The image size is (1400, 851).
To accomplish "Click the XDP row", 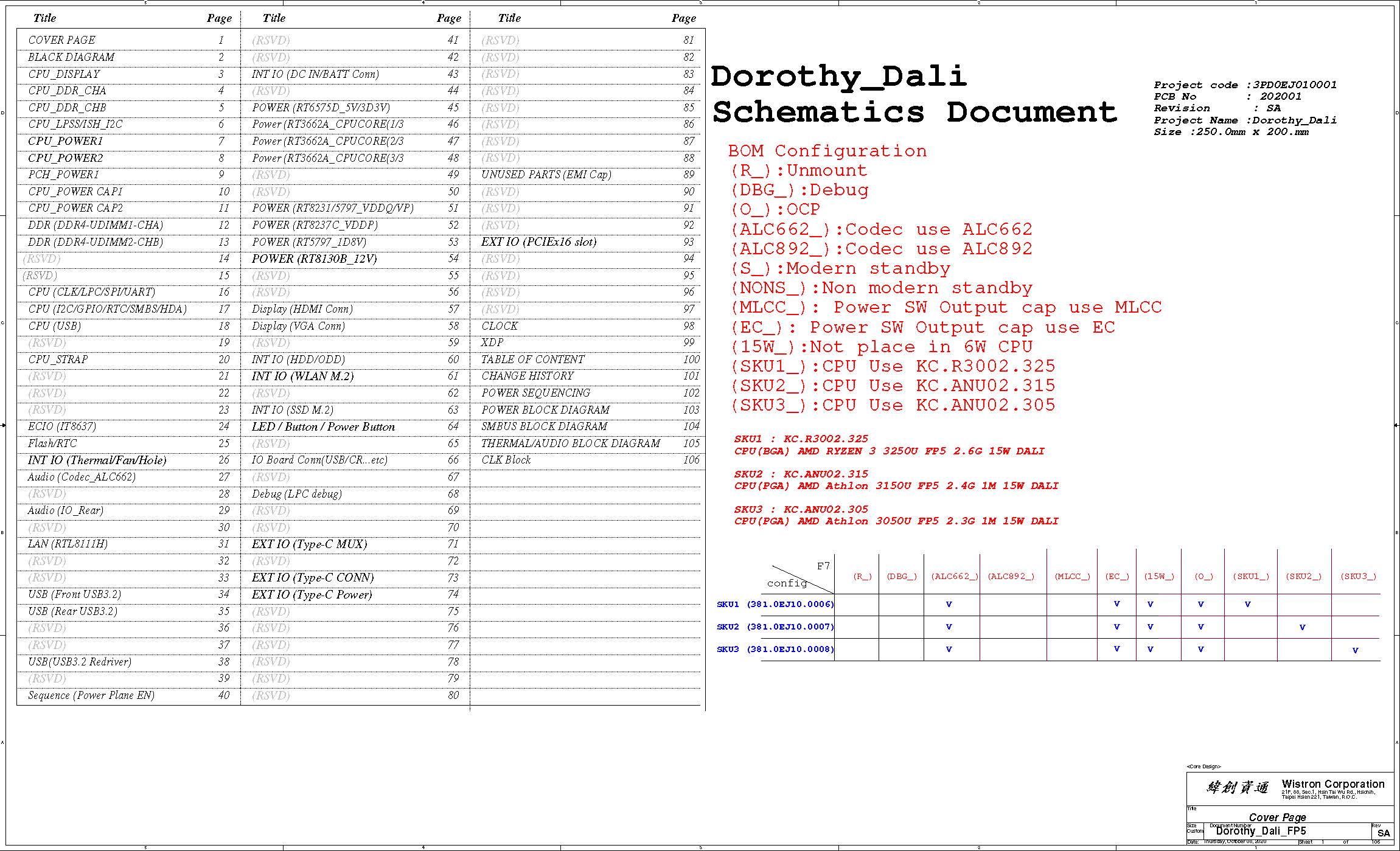I will (492, 342).
